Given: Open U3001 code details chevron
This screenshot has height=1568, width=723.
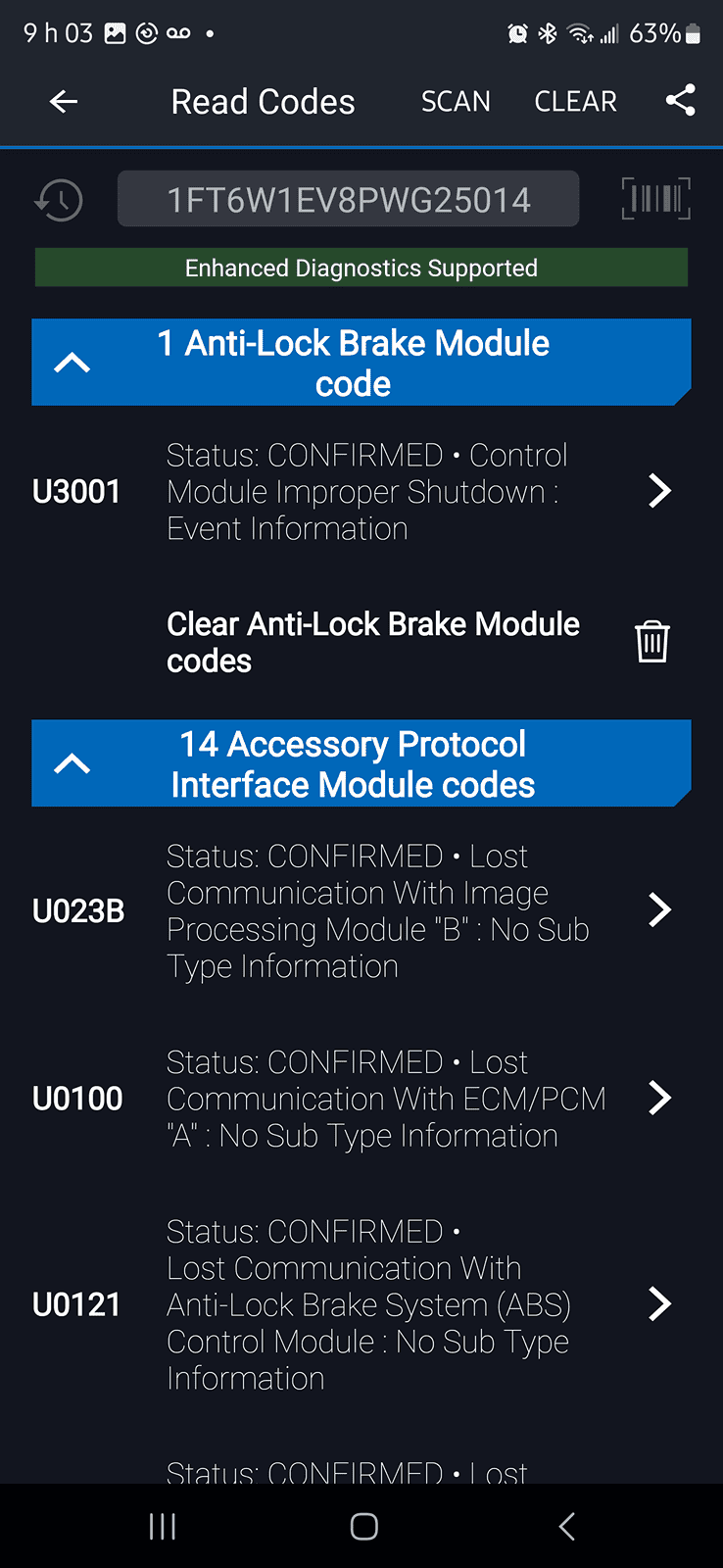Looking at the screenshot, I should point(659,491).
